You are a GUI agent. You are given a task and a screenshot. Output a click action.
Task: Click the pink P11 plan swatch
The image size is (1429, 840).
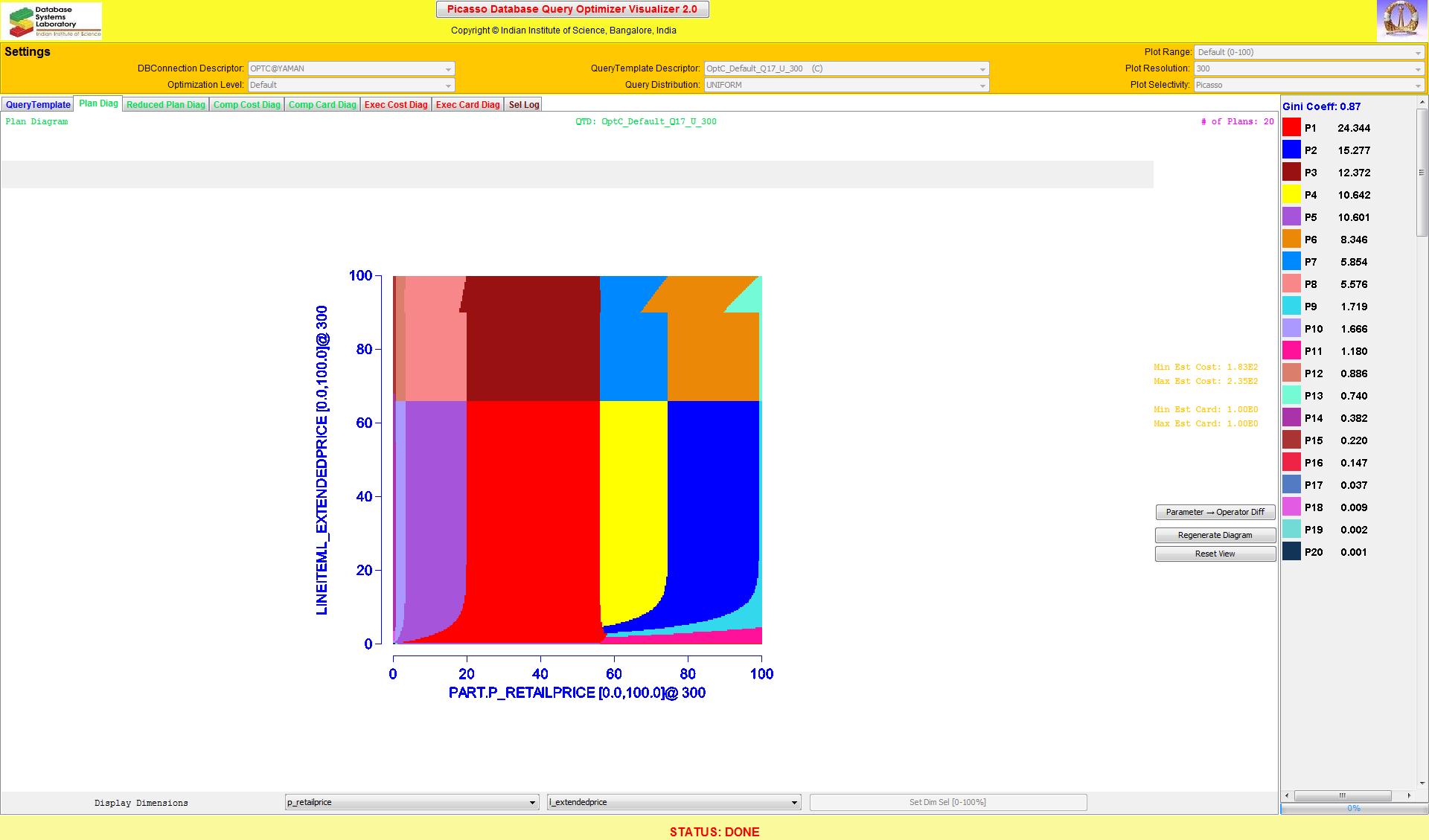coord(1291,351)
